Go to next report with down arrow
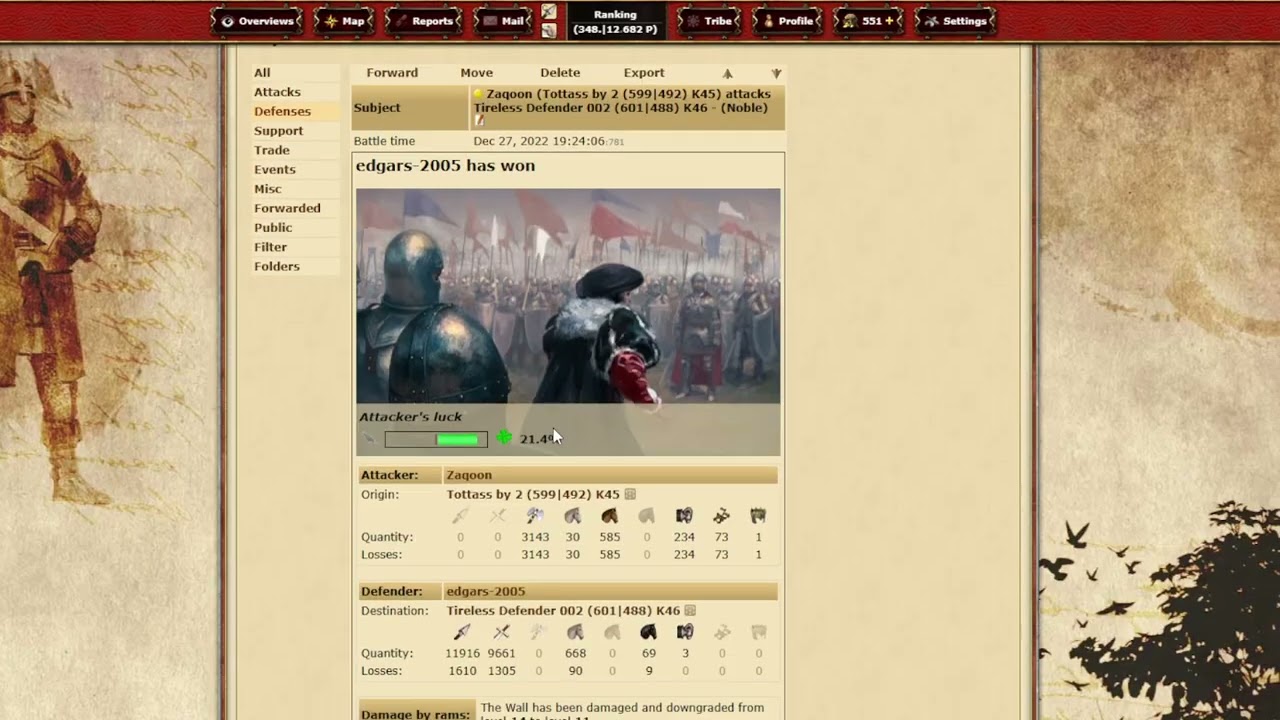1280x720 pixels. coord(776,74)
